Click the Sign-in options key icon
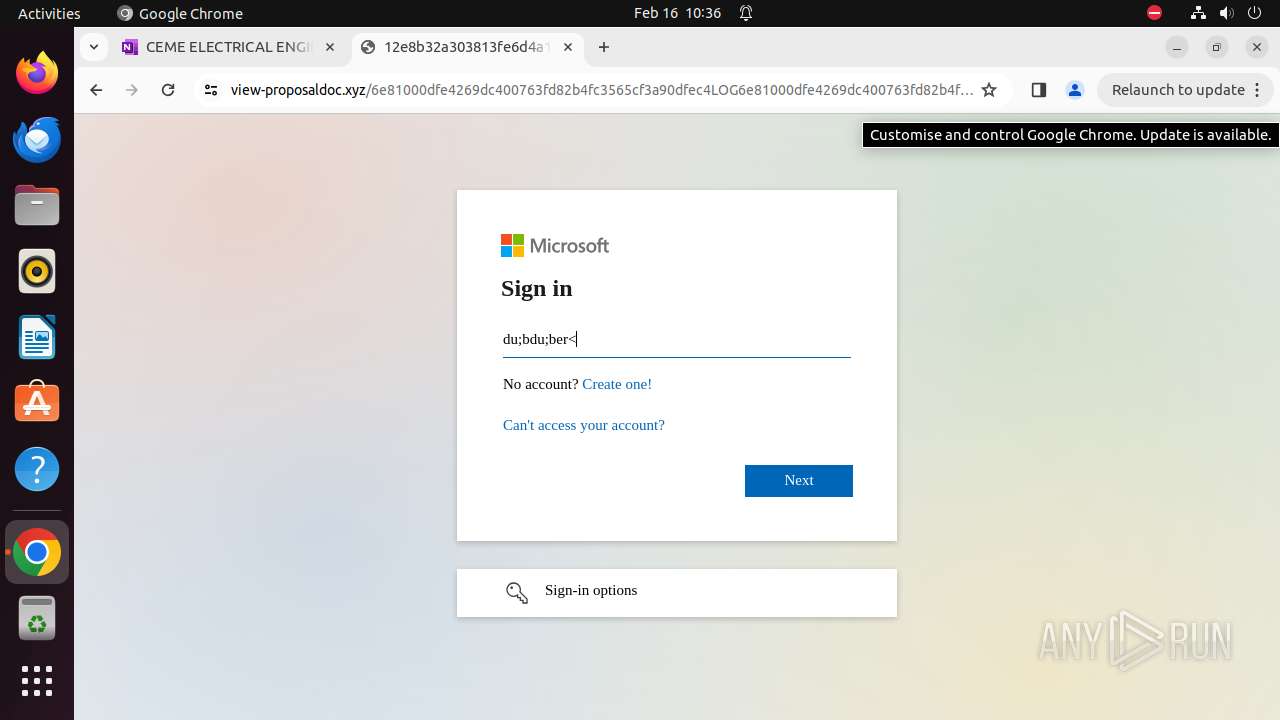The height and width of the screenshot is (720, 1280). (517, 593)
